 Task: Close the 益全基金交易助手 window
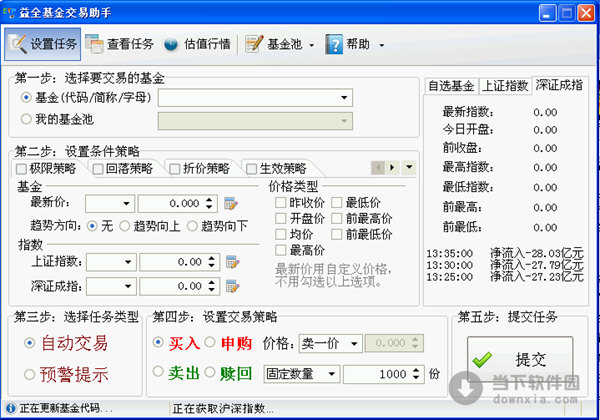(x=586, y=14)
